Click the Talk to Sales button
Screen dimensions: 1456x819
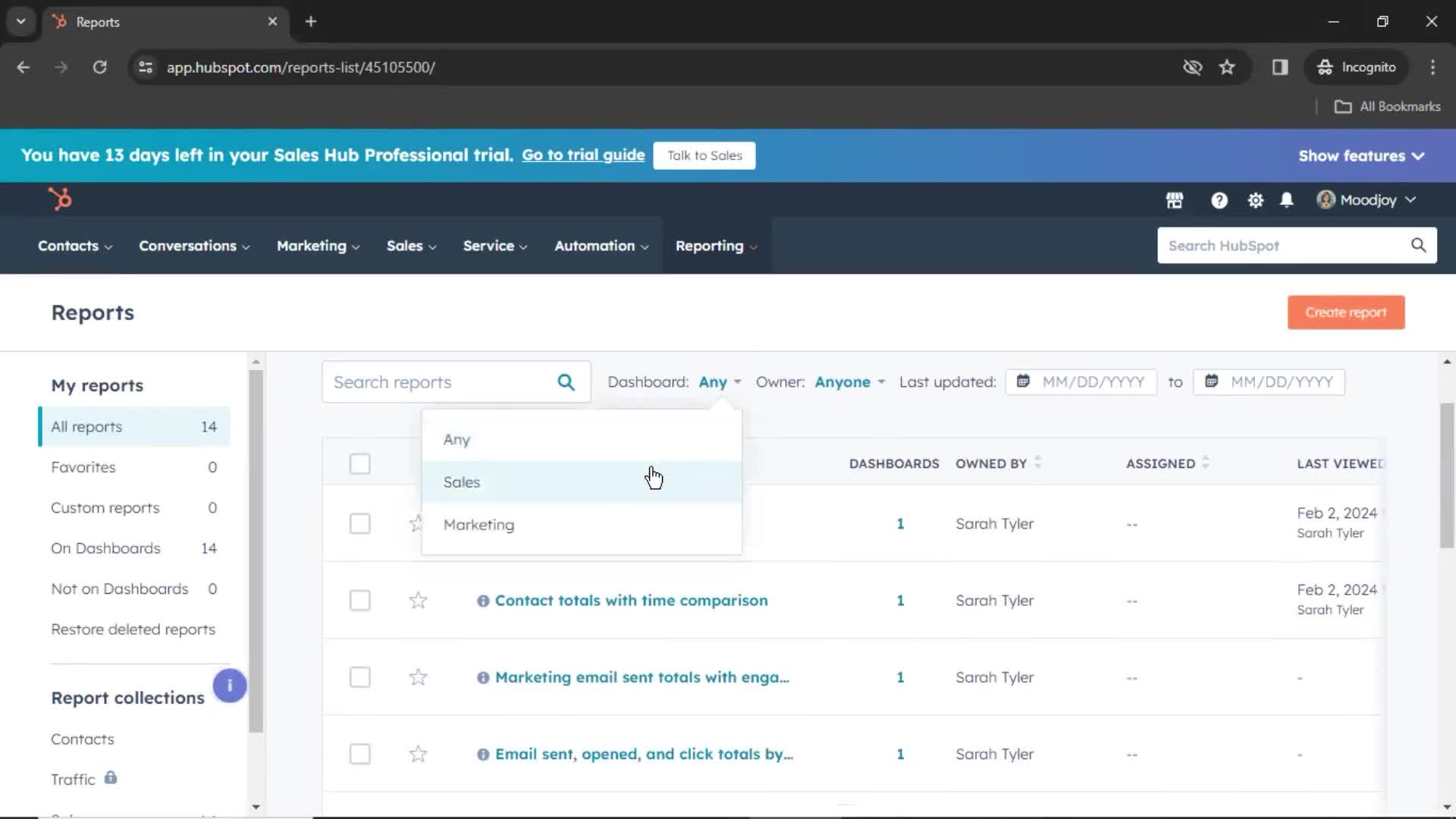[x=704, y=155]
